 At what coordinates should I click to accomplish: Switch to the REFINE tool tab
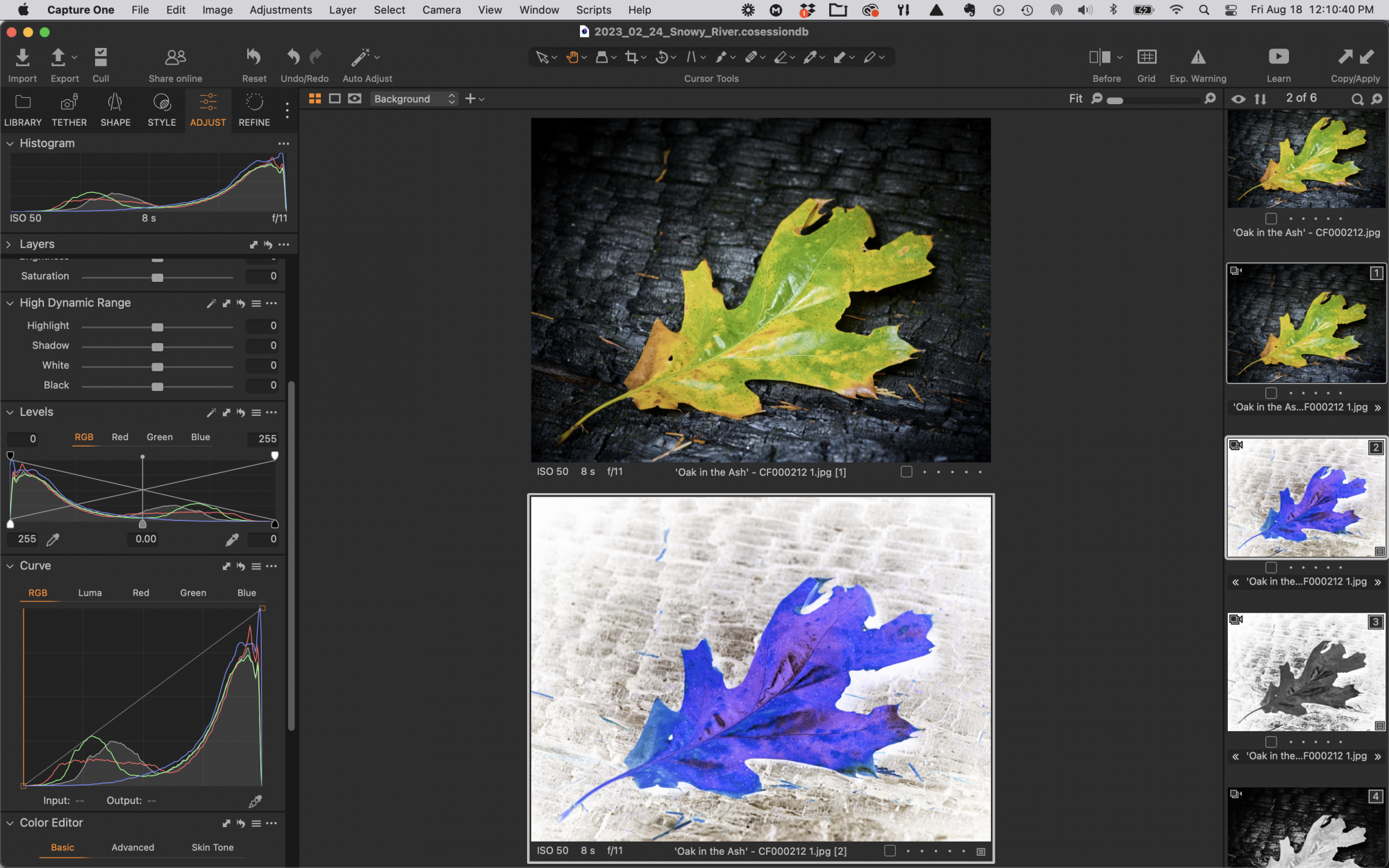click(254, 110)
